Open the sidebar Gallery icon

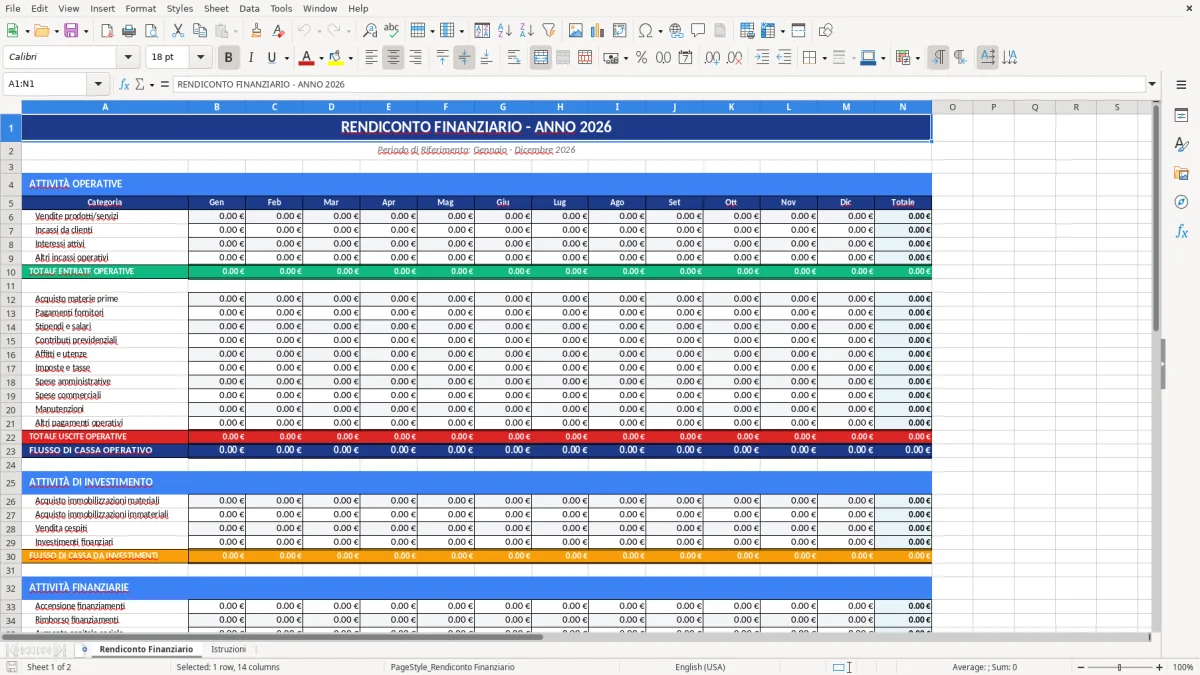tap(1181, 173)
